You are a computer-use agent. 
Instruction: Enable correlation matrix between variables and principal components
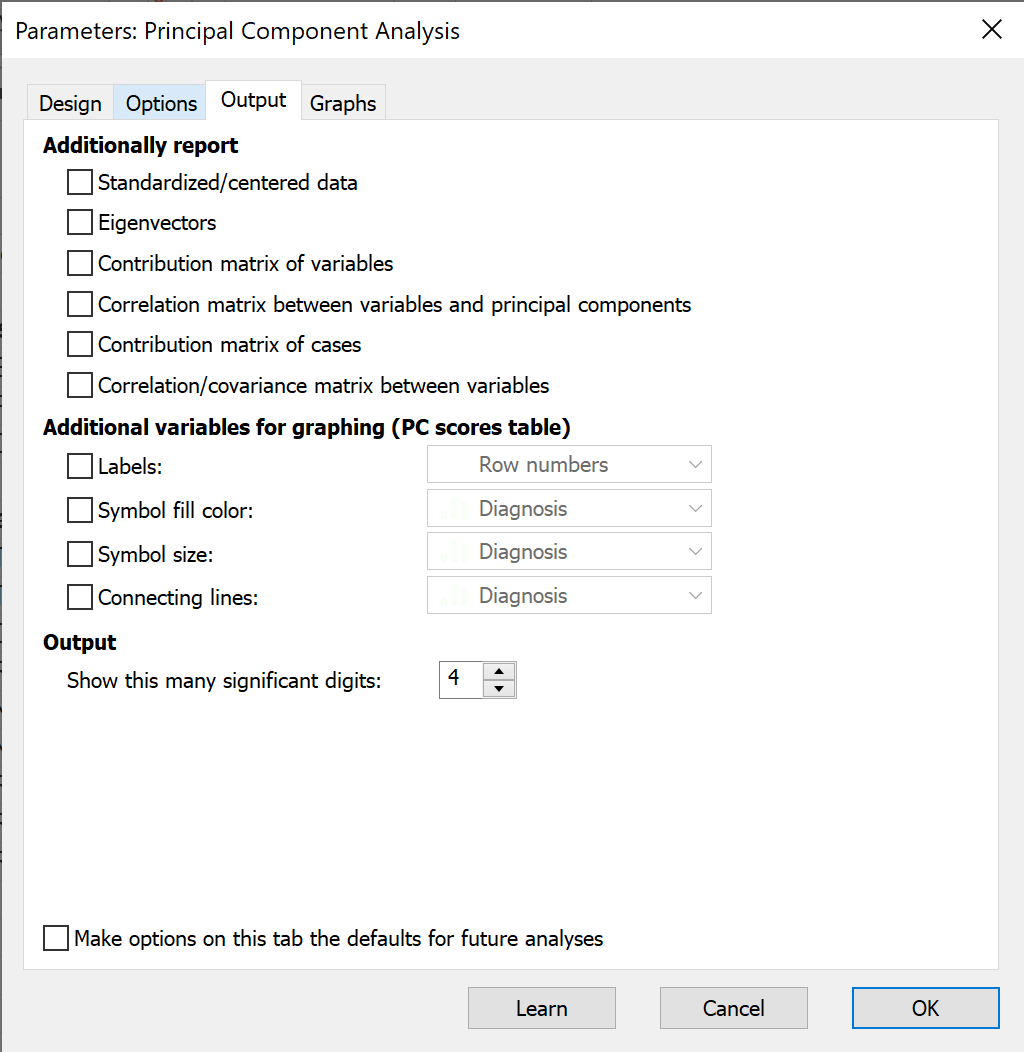(80, 304)
